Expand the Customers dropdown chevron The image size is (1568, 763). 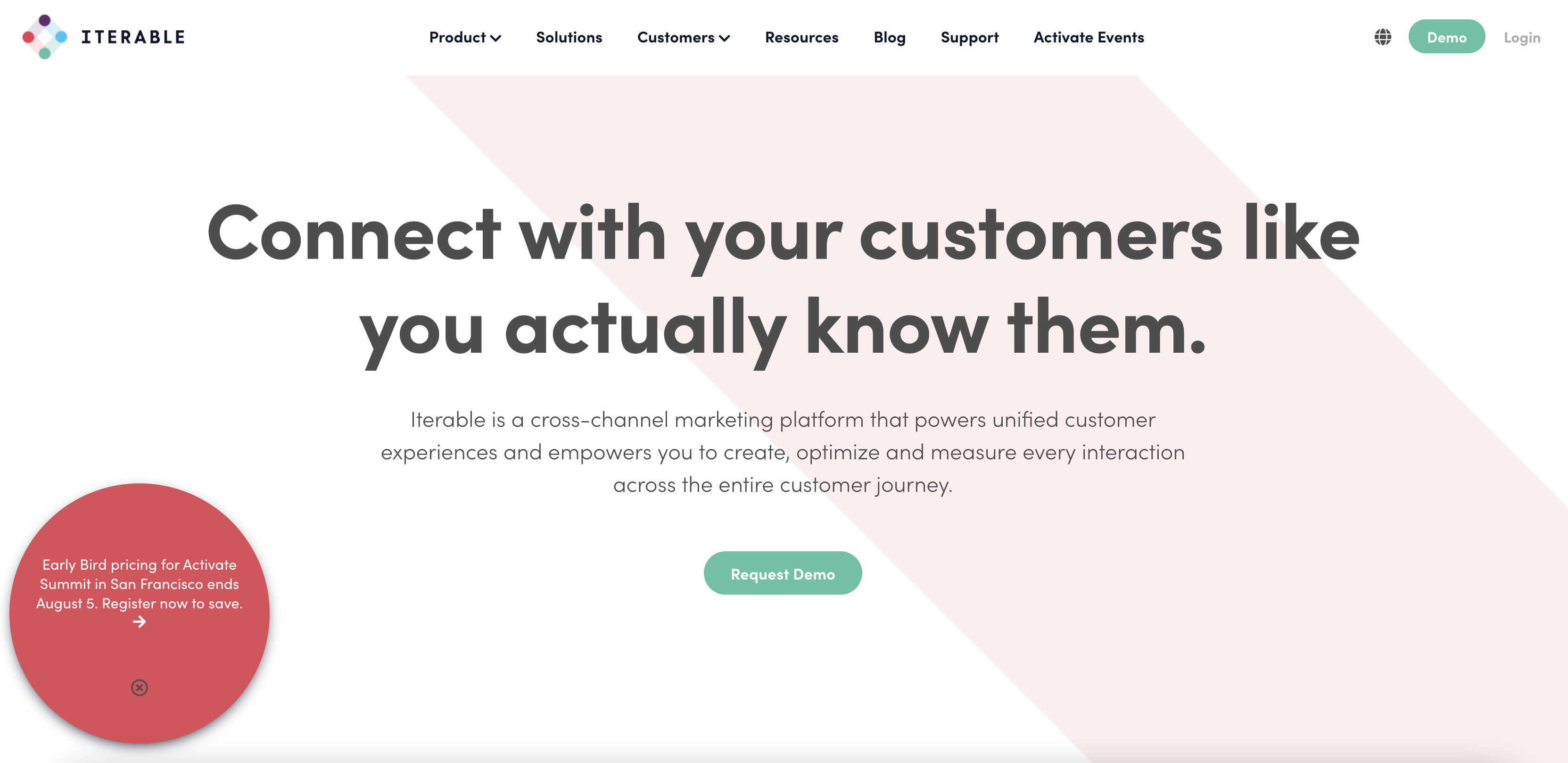click(724, 38)
